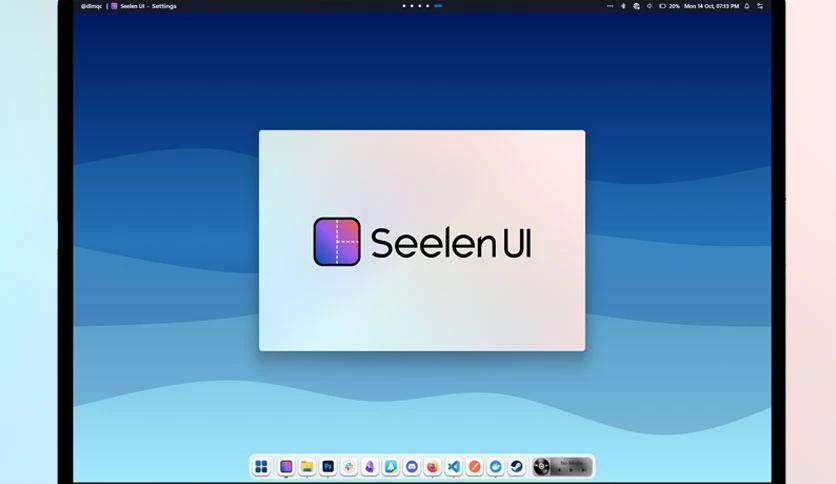Screen dimensions: 836x484
Task: Open File Explorer folder icon in dock
Action: click(x=307, y=467)
